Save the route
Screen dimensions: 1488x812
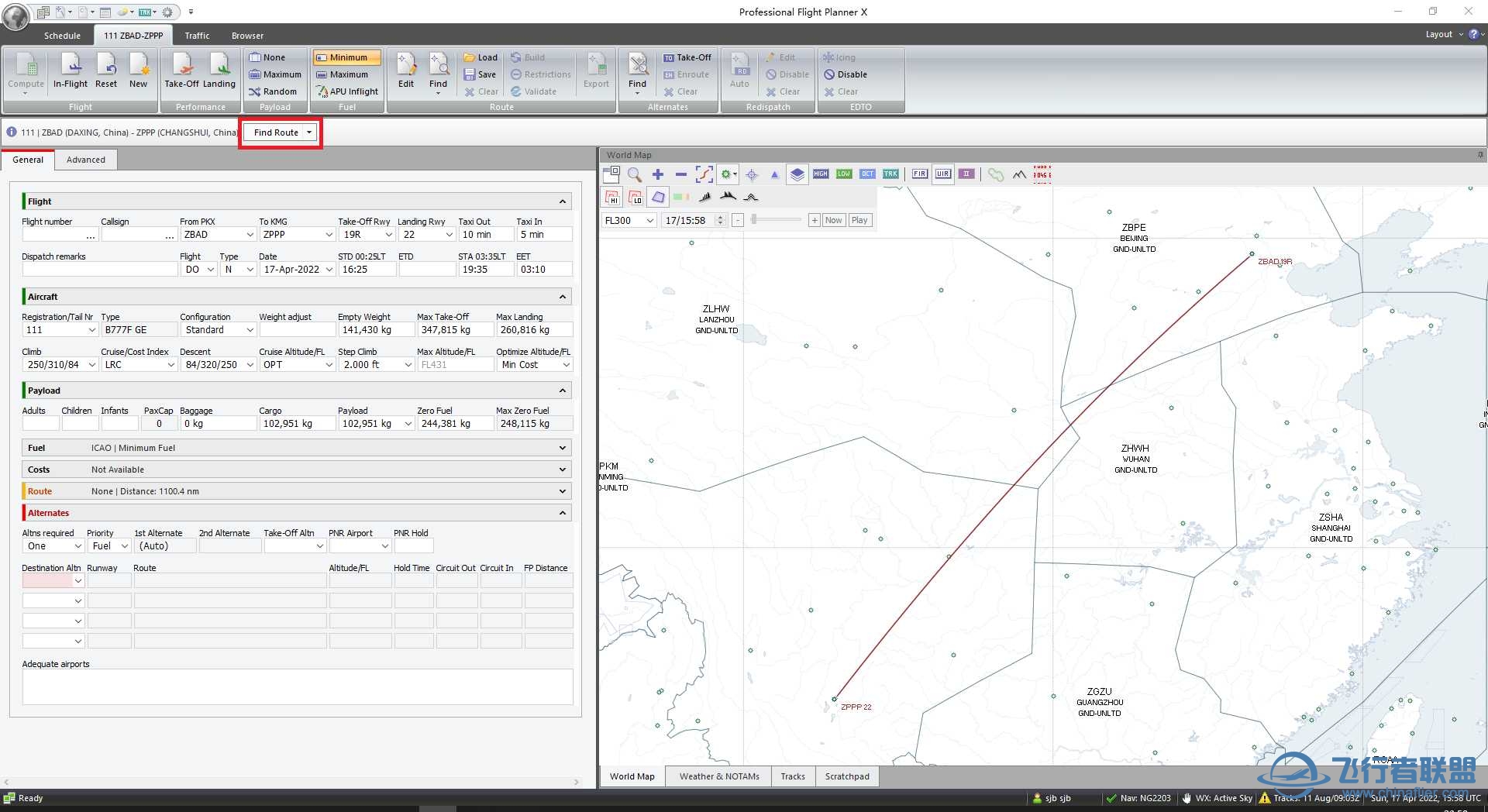pos(480,74)
